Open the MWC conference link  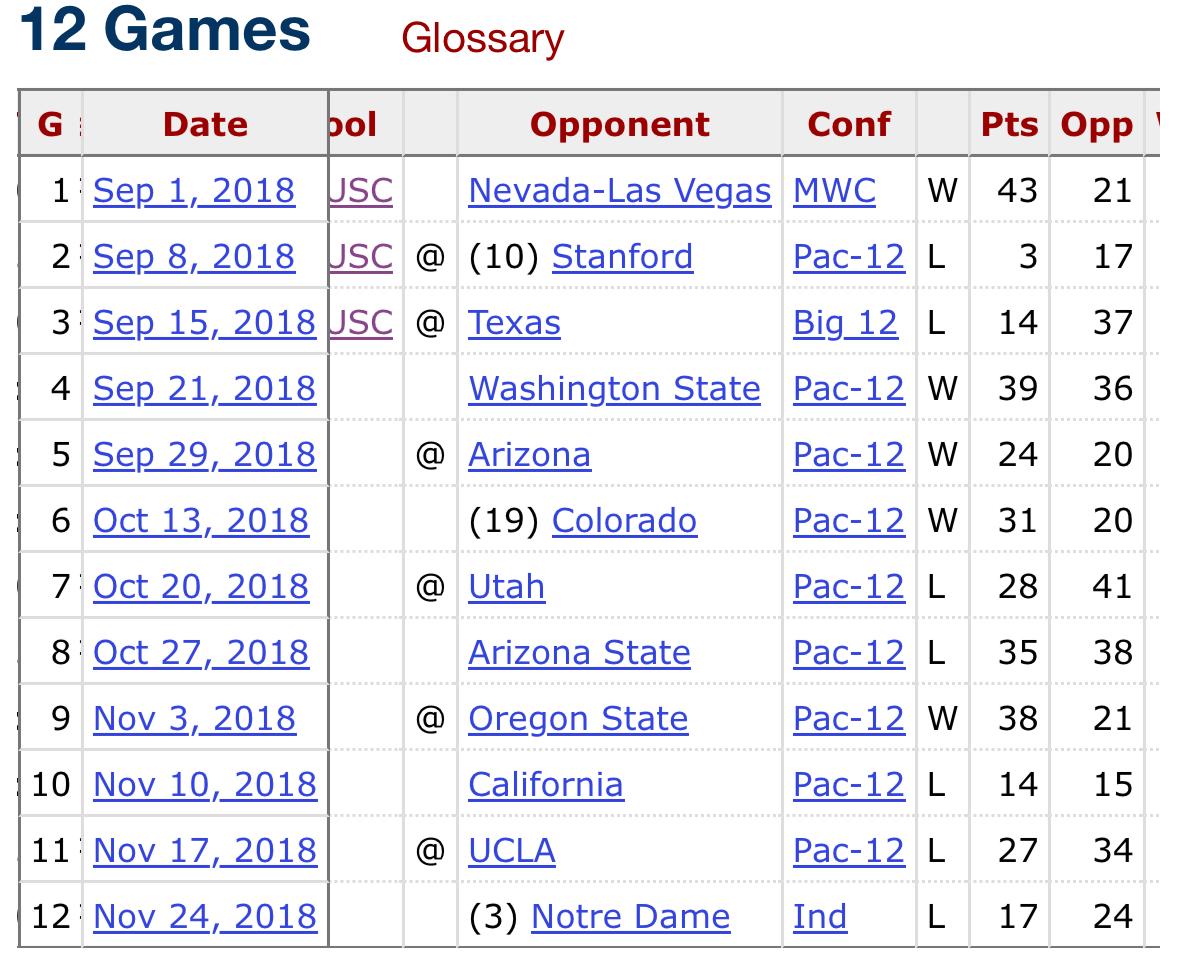pyautogui.click(x=834, y=190)
